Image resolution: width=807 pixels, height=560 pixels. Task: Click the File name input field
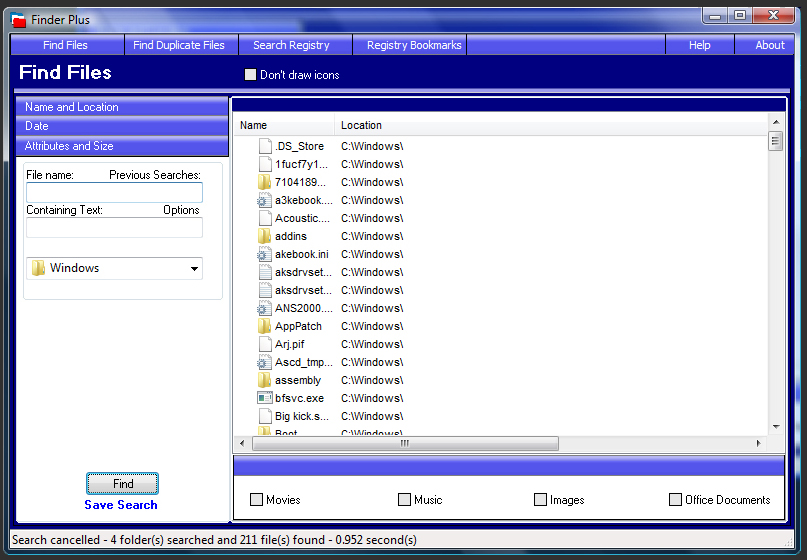tap(114, 193)
